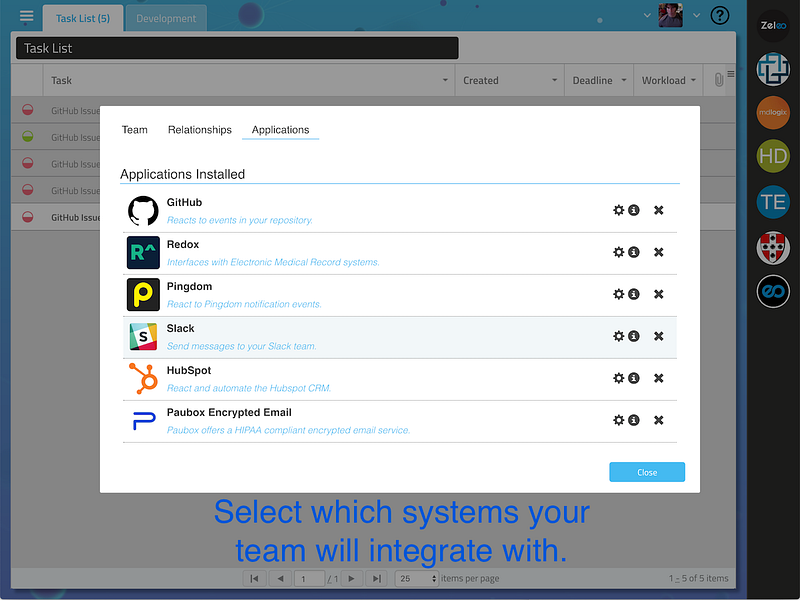The width and height of the screenshot is (800, 600).
Task: Click the attachment paperclip column icon
Action: click(718, 80)
